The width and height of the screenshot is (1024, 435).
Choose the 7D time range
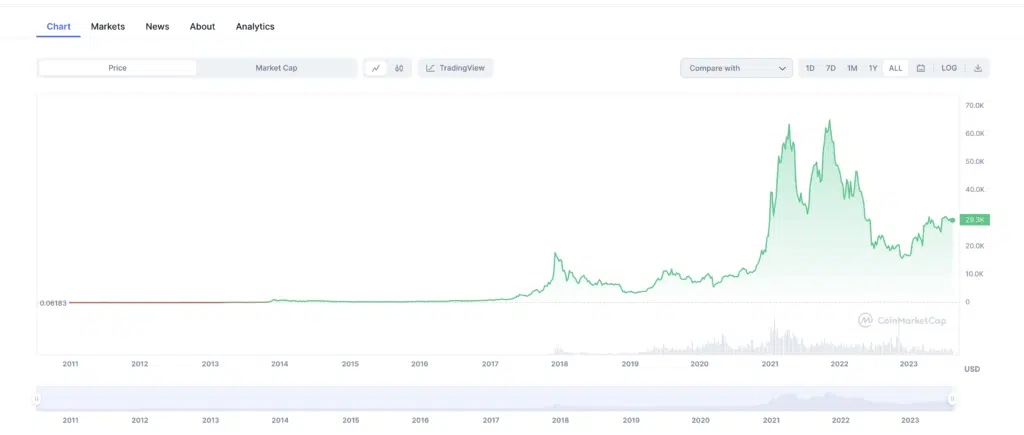point(831,68)
